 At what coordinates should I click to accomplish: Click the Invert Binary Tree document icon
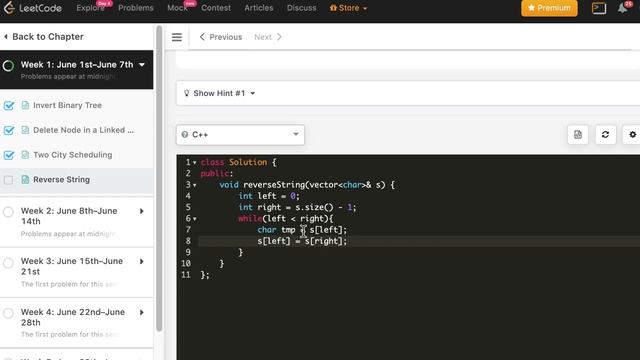pos(25,105)
